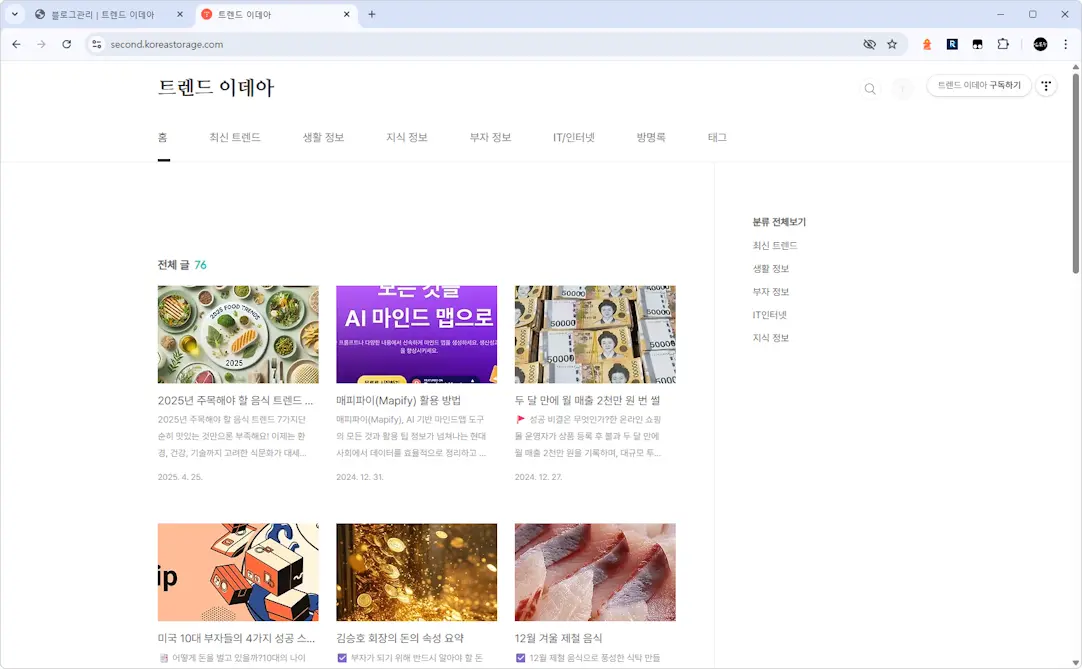Image resolution: width=1082 pixels, height=669 pixels.
Task: Click the Extensions puzzle icon
Action: click(x=1005, y=44)
